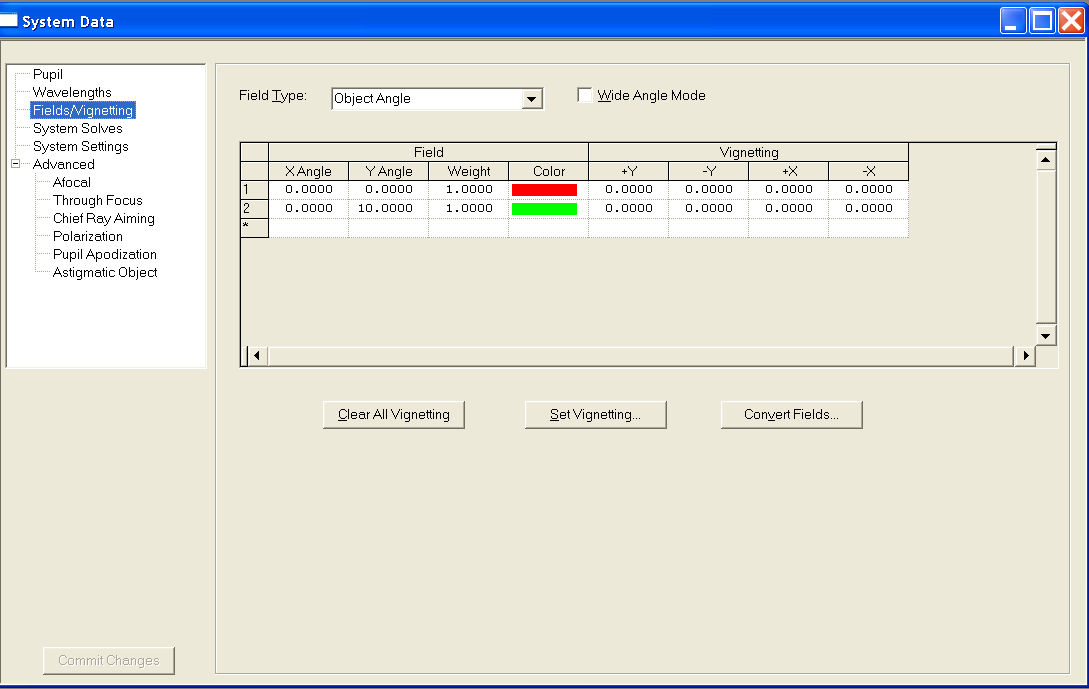Open the Wavelengths settings page
1089x689 pixels.
72,92
